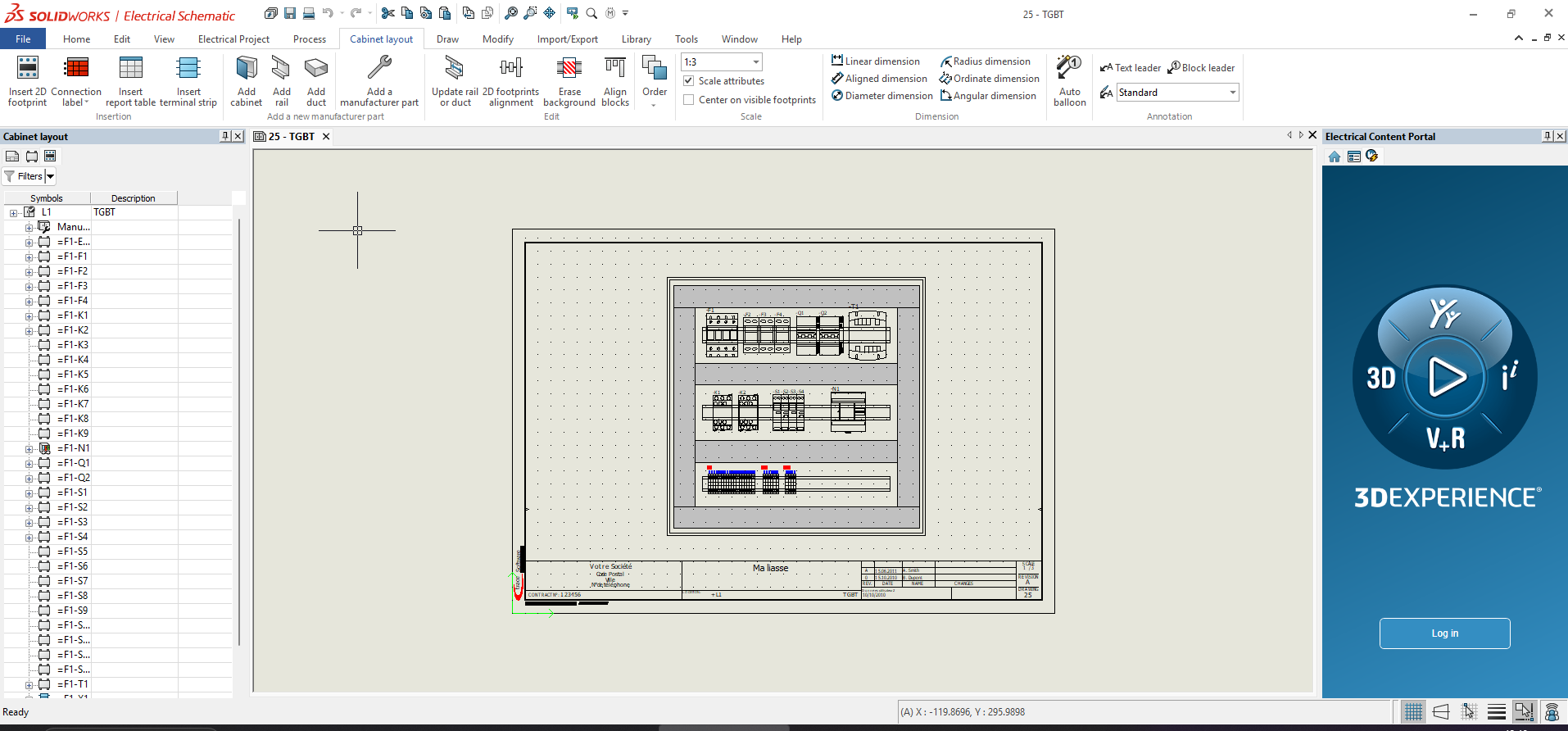The image size is (1568, 731).
Task: Switch to the Import/Export tab
Action: coord(567,39)
